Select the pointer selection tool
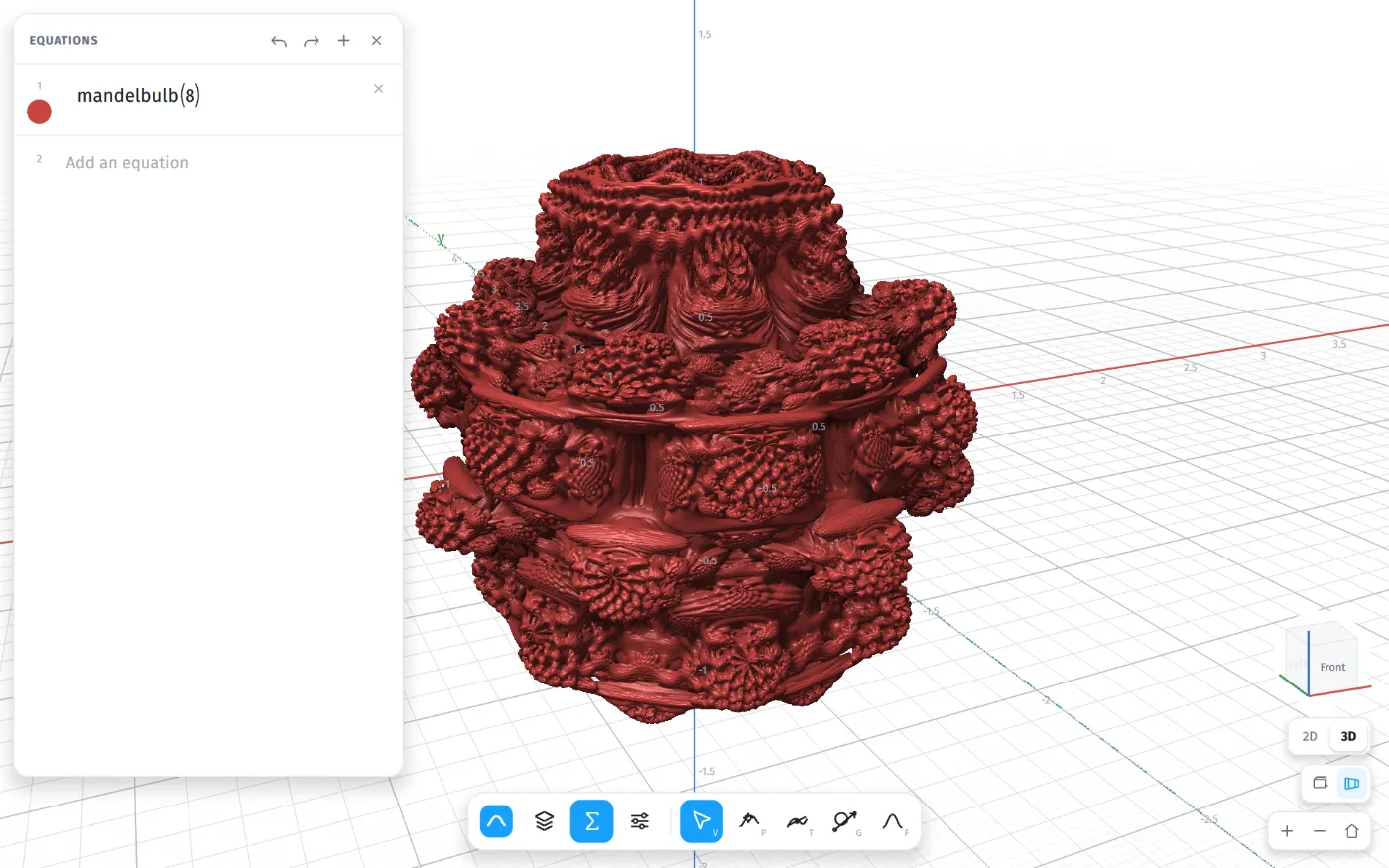Viewport: 1389px width, 868px height. point(701,821)
